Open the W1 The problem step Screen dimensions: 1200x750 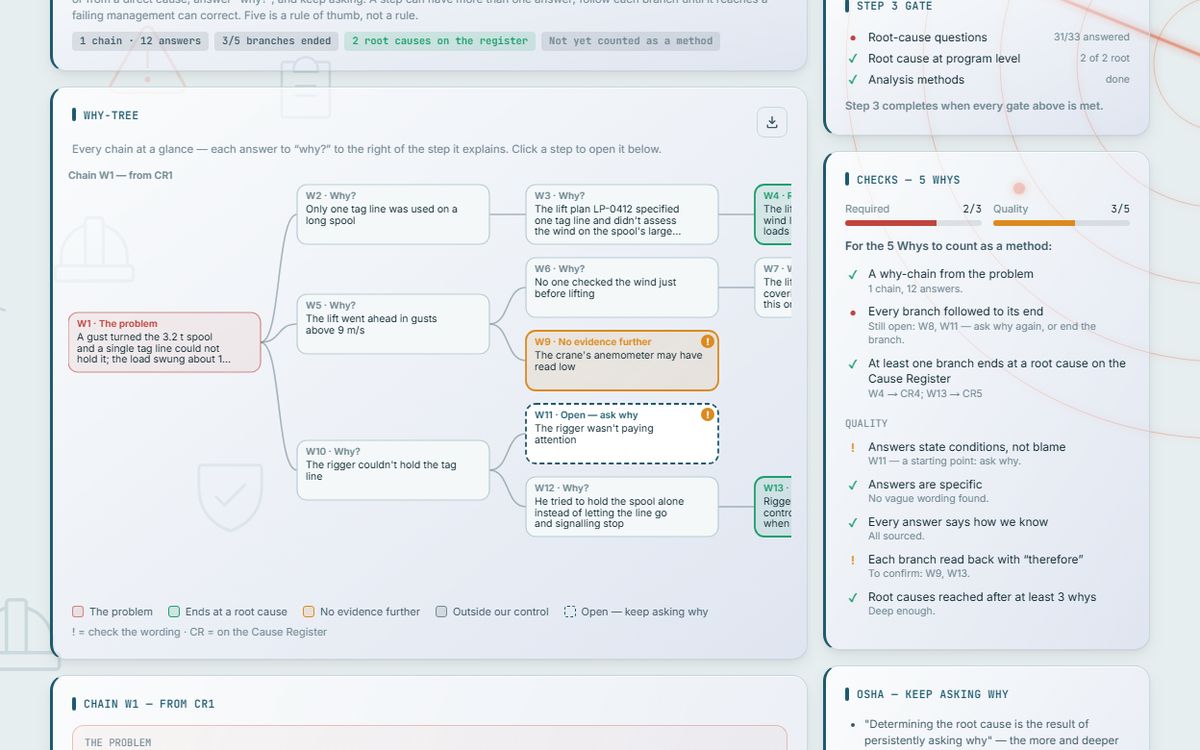(164, 342)
